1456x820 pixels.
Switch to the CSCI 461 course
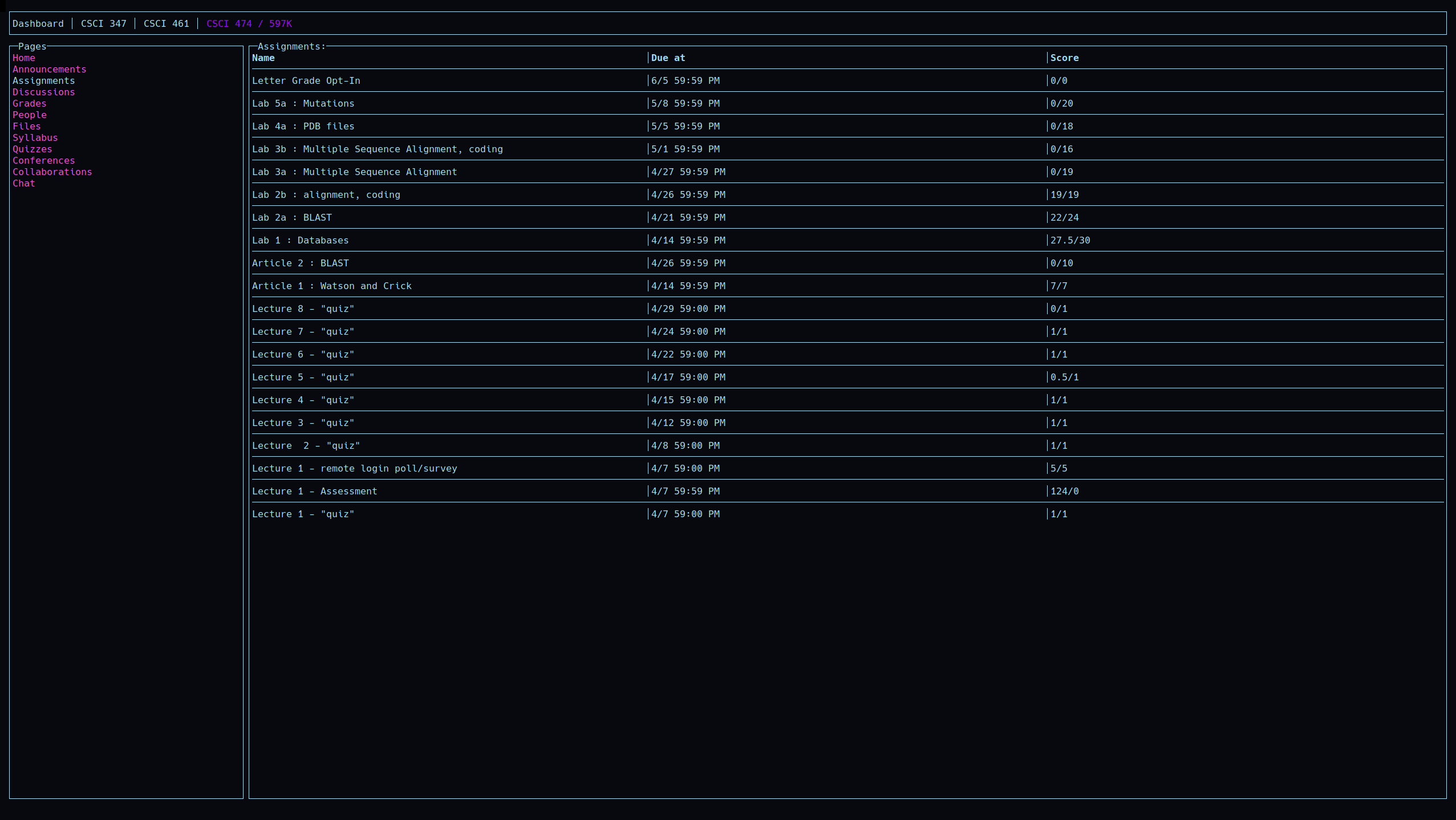(x=166, y=23)
